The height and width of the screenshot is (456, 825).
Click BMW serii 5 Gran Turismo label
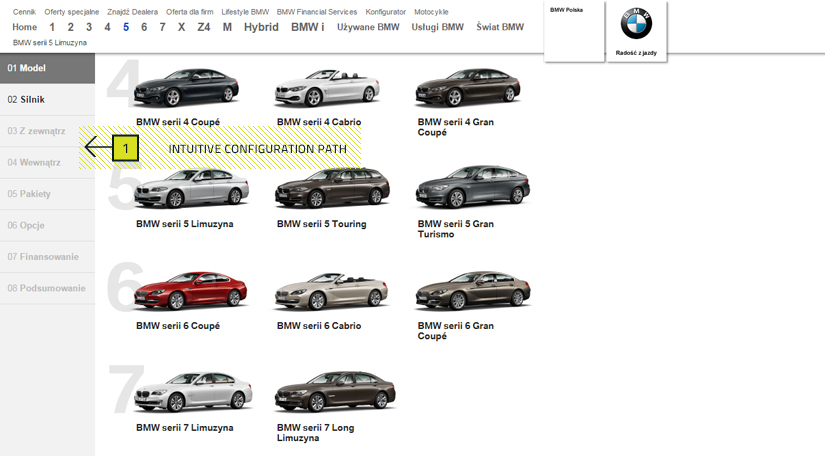[x=456, y=229]
